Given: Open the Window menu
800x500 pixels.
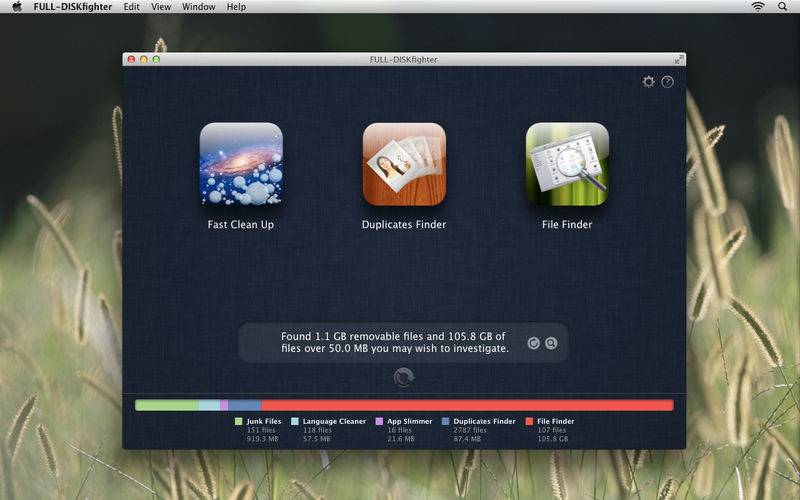Looking at the screenshot, I should [x=198, y=7].
